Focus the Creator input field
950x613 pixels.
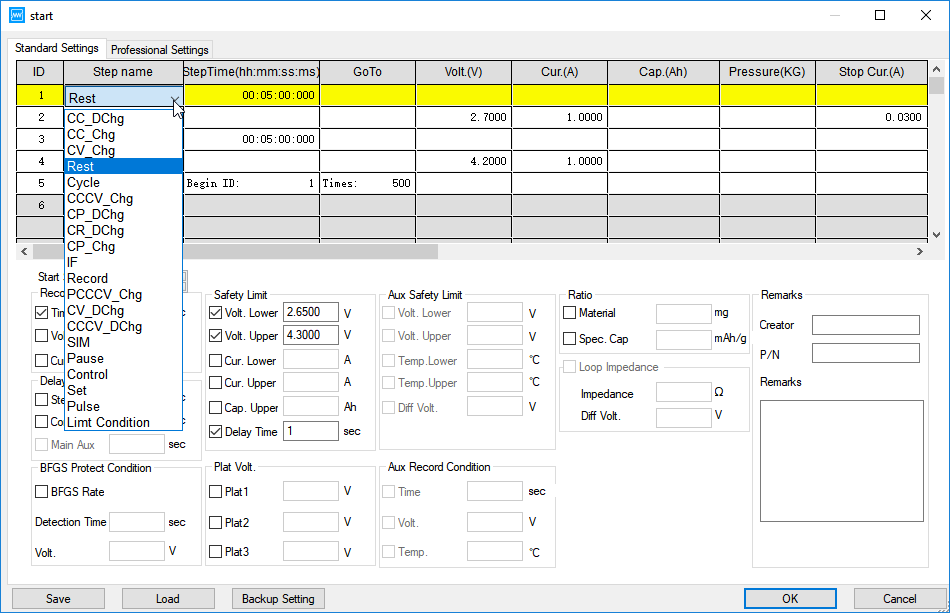(866, 325)
